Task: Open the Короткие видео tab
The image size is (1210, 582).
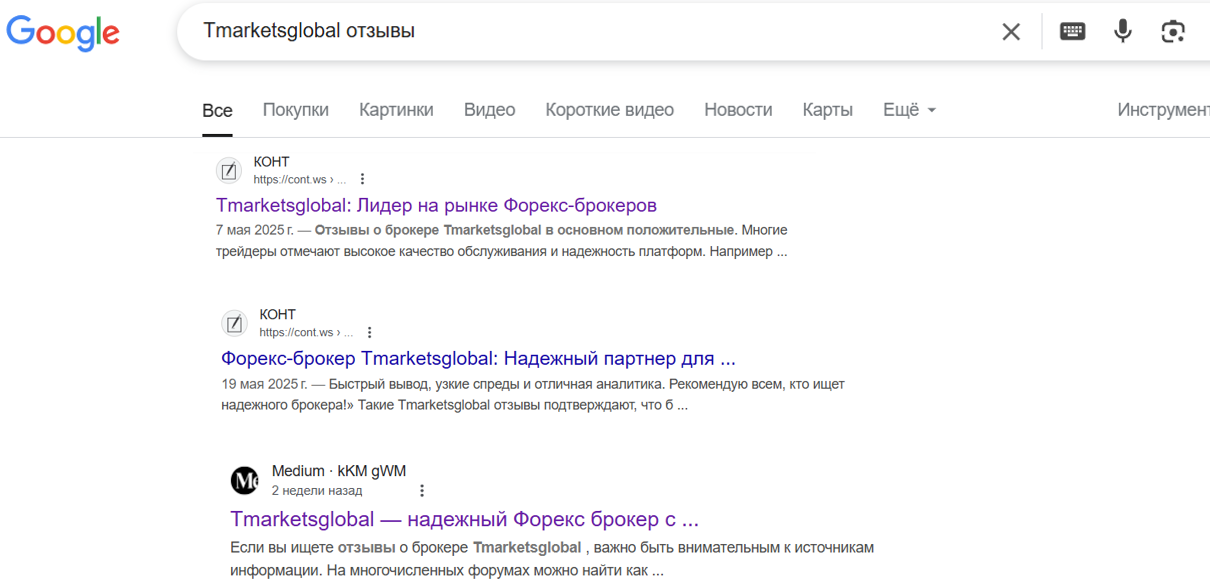Action: coord(609,110)
